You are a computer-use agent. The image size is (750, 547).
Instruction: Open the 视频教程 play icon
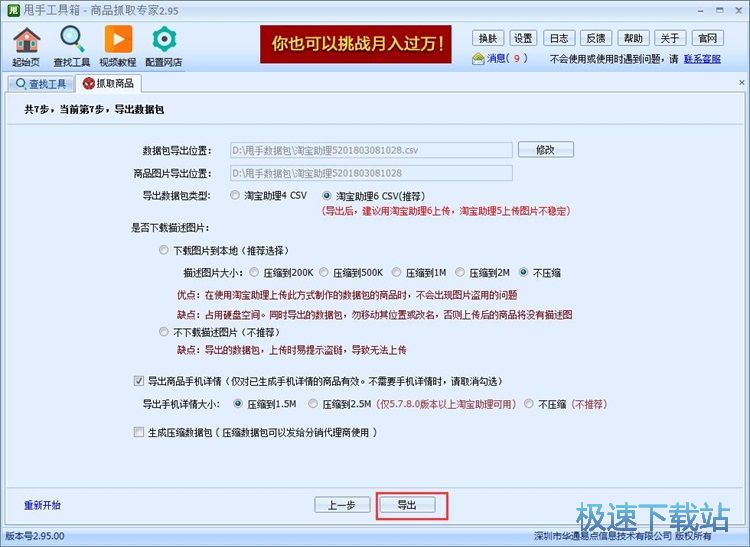coord(118,47)
